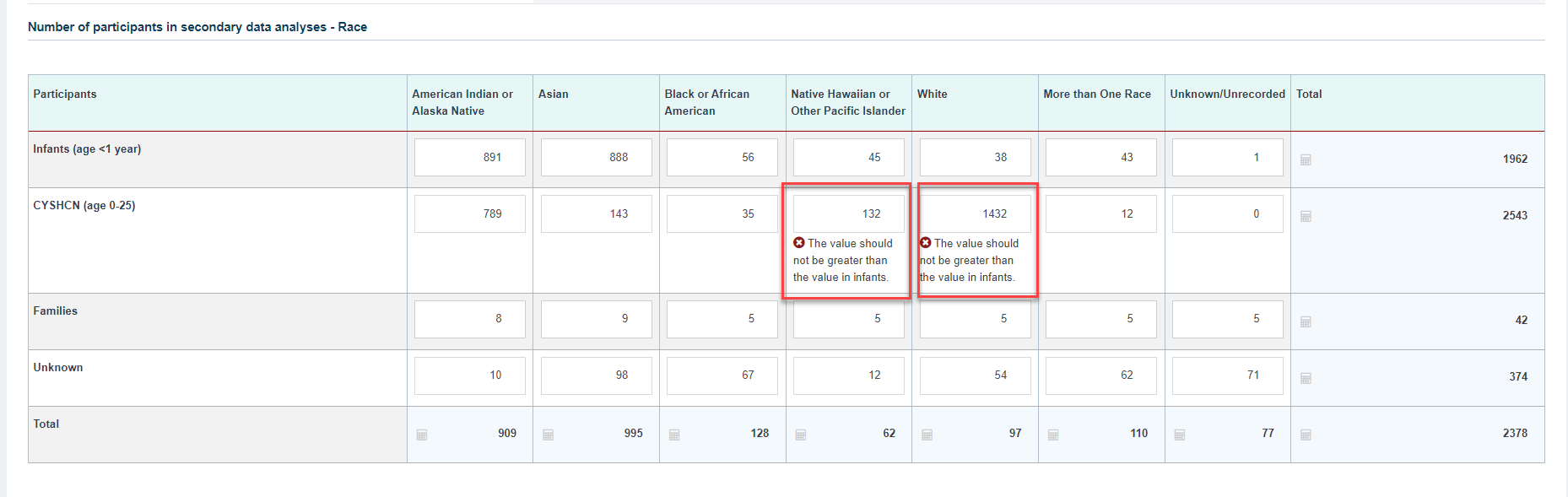Click error icon under Native Hawaiian CYSHCN field
The image size is (1568, 497).
(x=799, y=243)
